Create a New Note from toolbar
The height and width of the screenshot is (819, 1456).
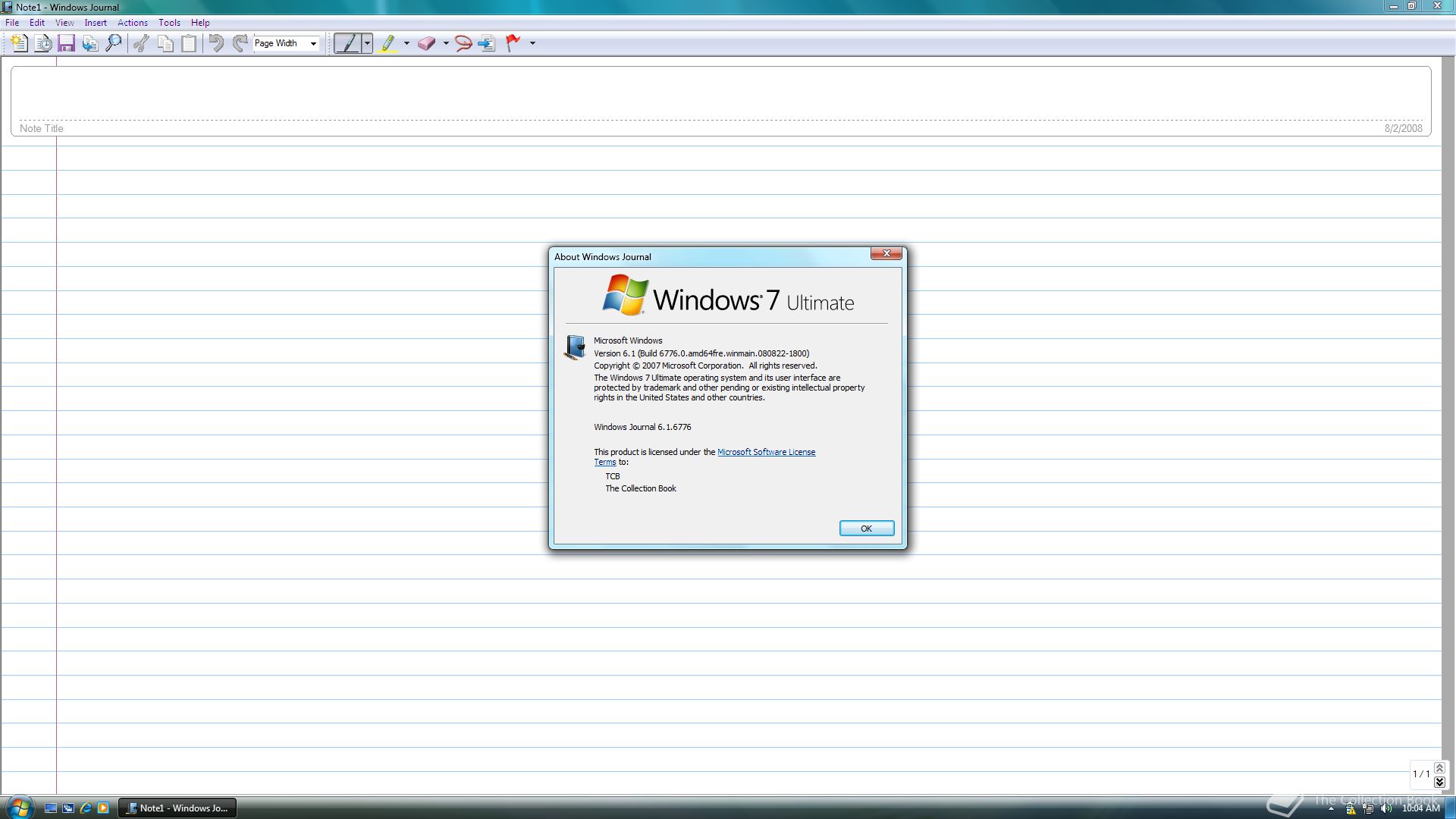[x=20, y=43]
